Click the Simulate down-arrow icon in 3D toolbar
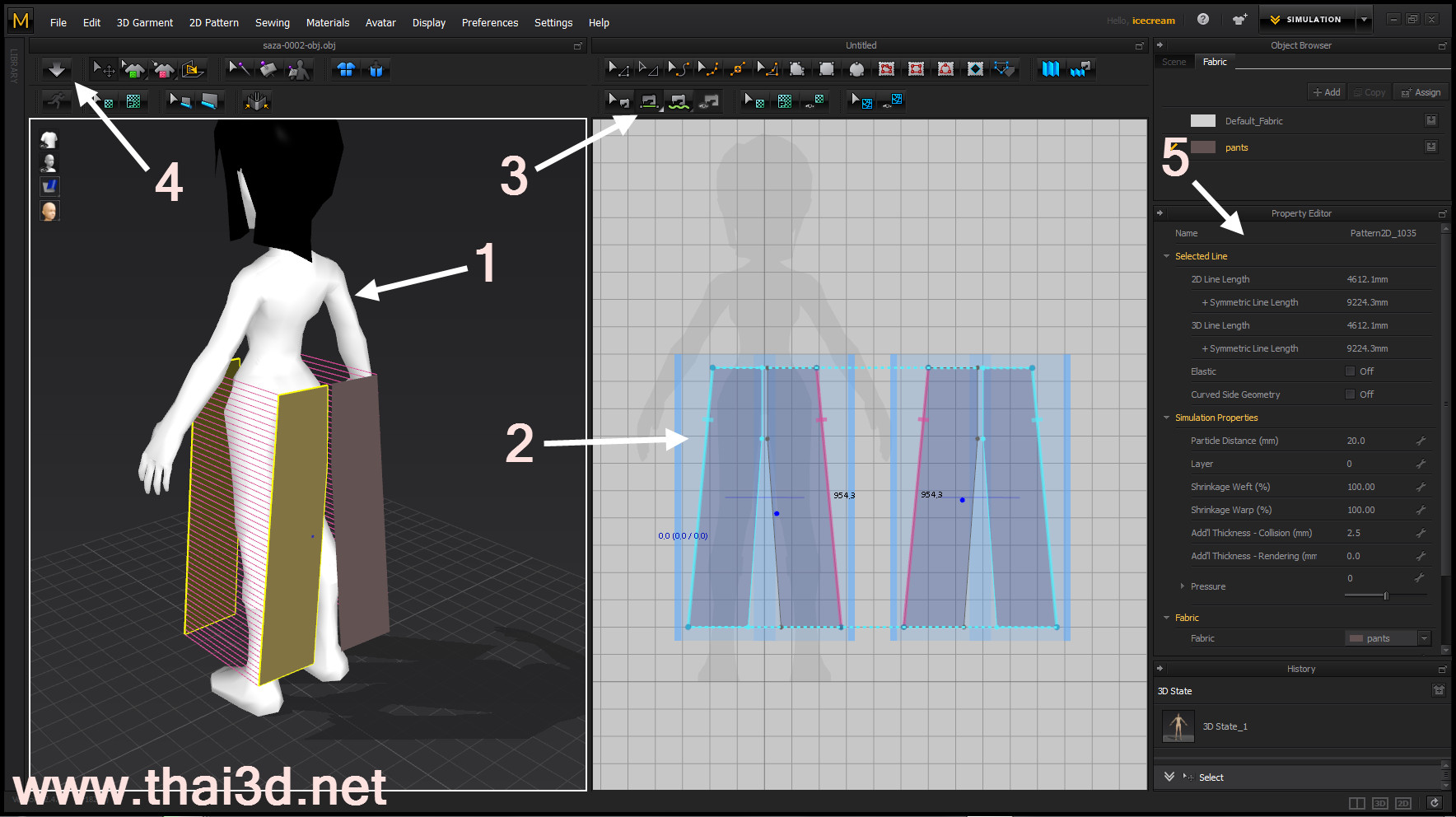Viewport: 1456px width, 817px height. (x=57, y=69)
